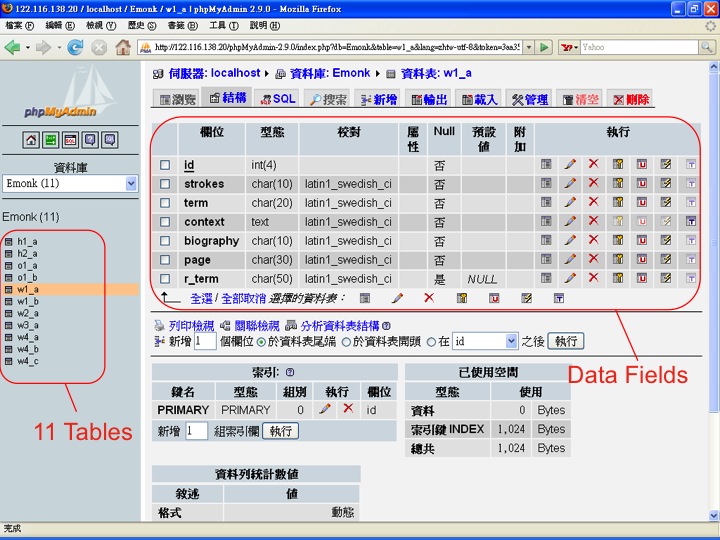Click drop icon for selected fields row
The image size is (720, 540).
(x=429, y=298)
